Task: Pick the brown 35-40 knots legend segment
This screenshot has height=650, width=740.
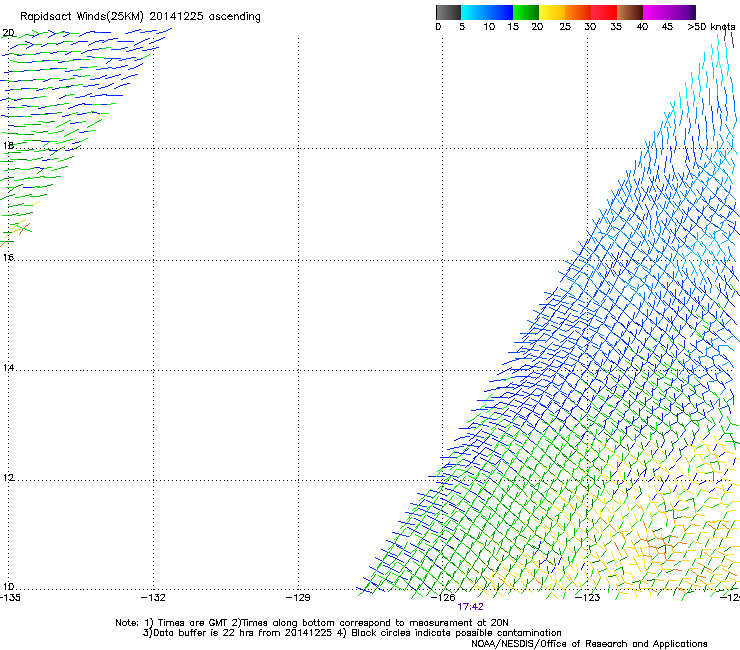Action: coord(630,12)
